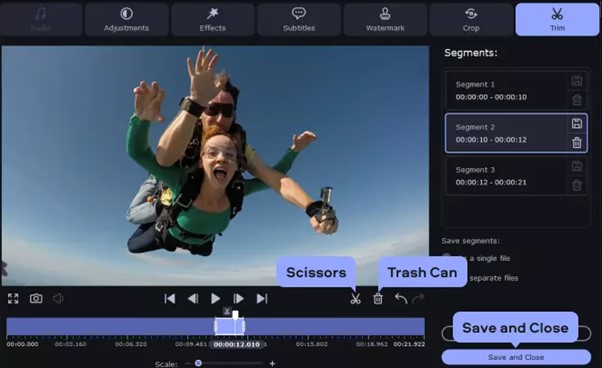Click the Save and Close button

coord(516,357)
